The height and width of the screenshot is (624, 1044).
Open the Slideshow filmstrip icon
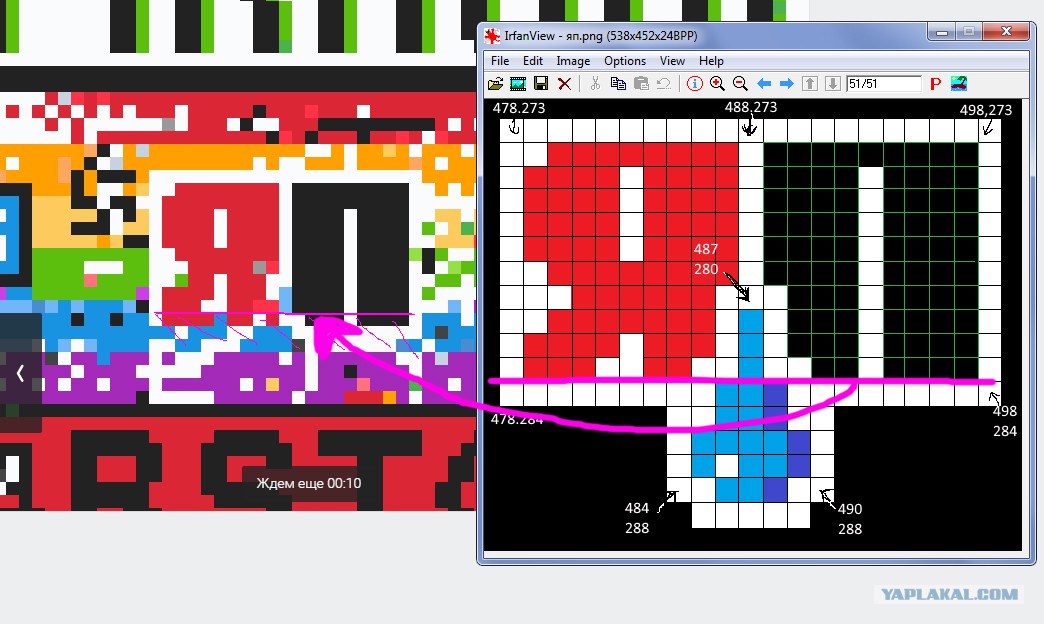tap(517, 83)
